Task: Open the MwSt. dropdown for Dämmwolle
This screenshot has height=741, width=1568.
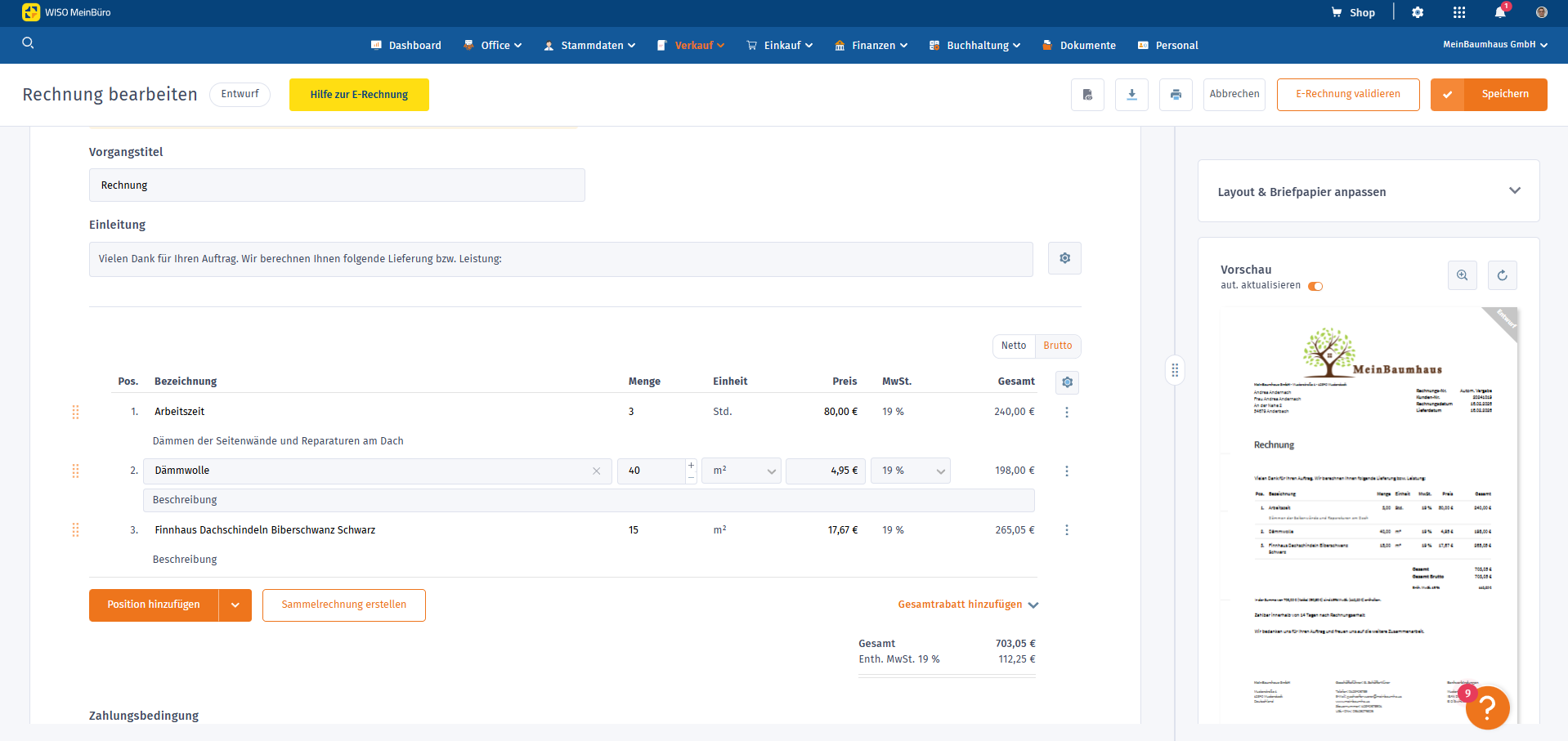Action: 911,471
